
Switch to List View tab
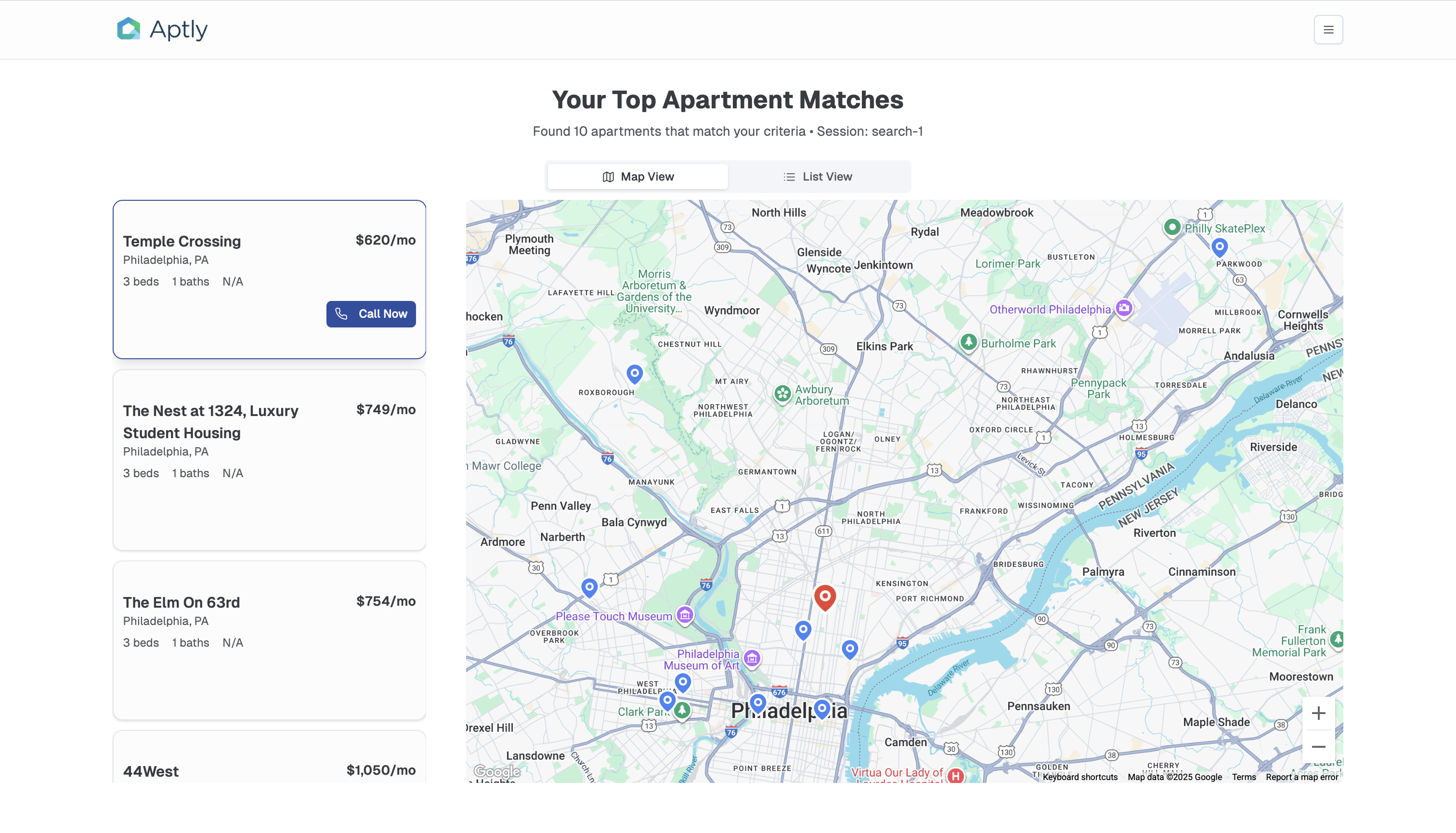818,177
